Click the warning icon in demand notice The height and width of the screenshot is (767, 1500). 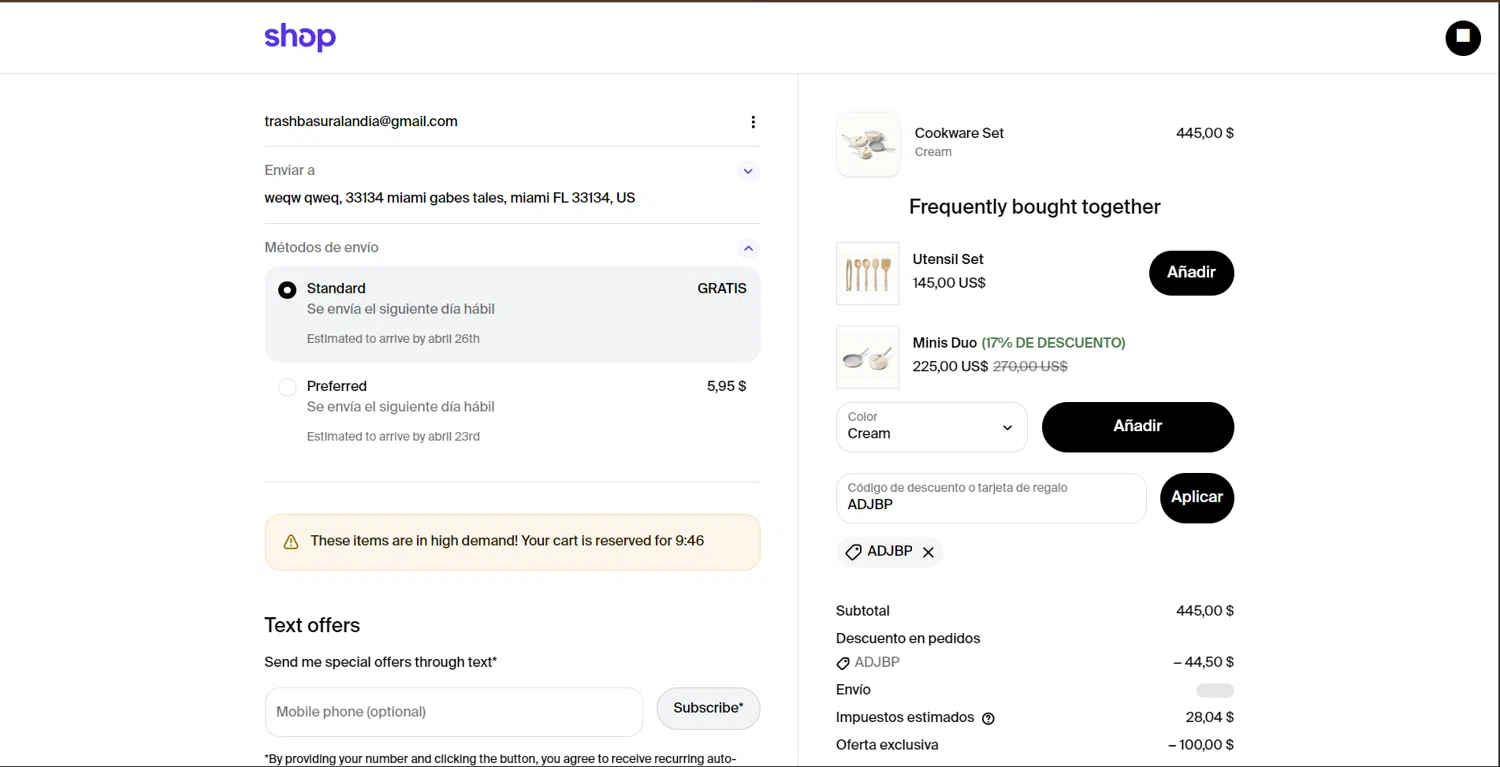click(291, 542)
